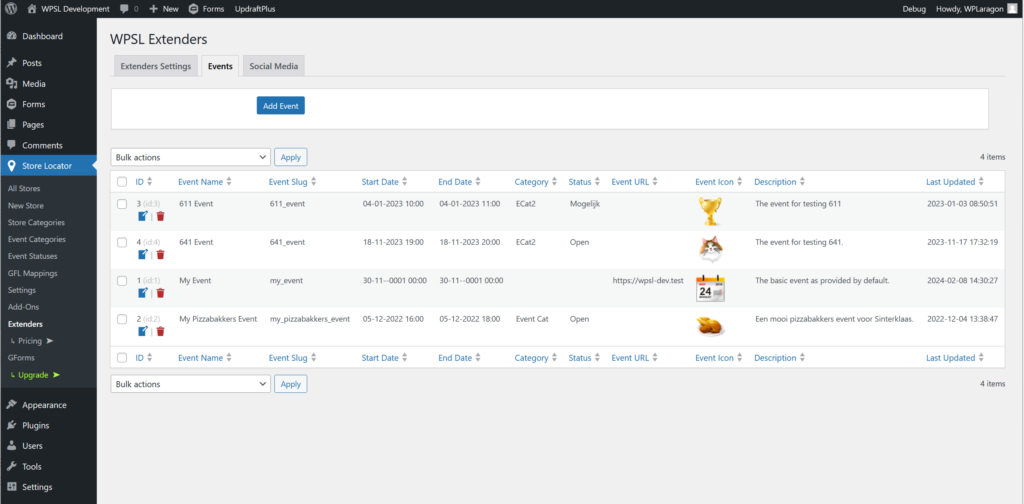Check the box for the My Pizzabakkers Event row

[x=122, y=320]
